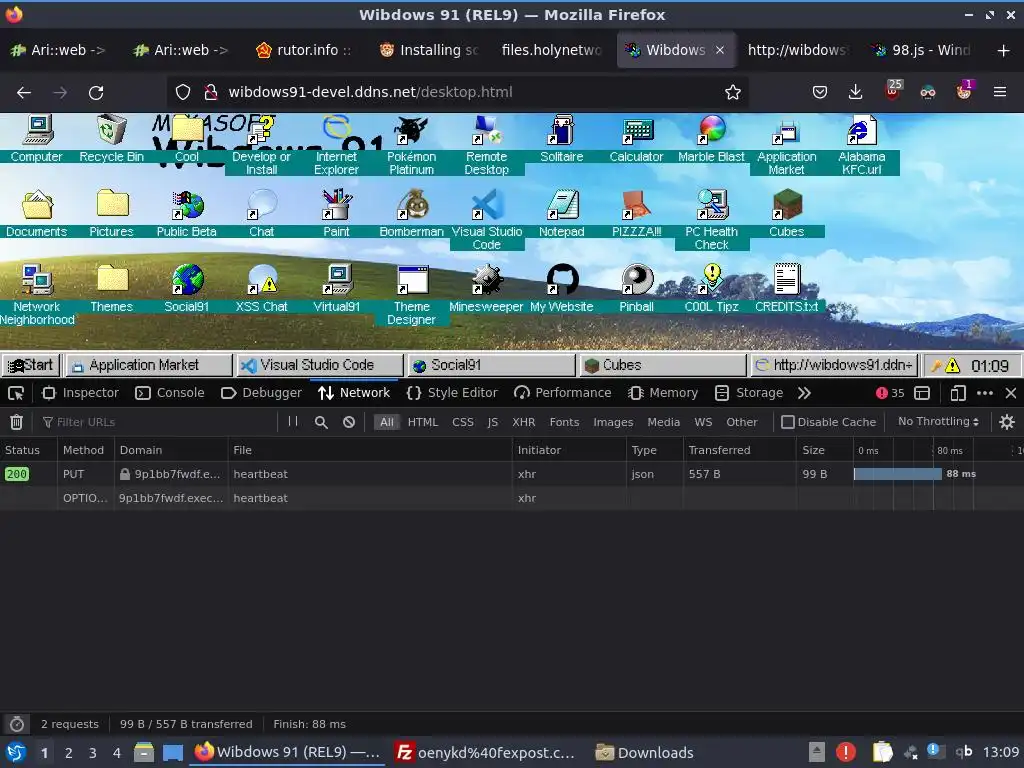Toggle responsive design mode icon
Screen dimensions: 1024x768
click(x=957, y=393)
